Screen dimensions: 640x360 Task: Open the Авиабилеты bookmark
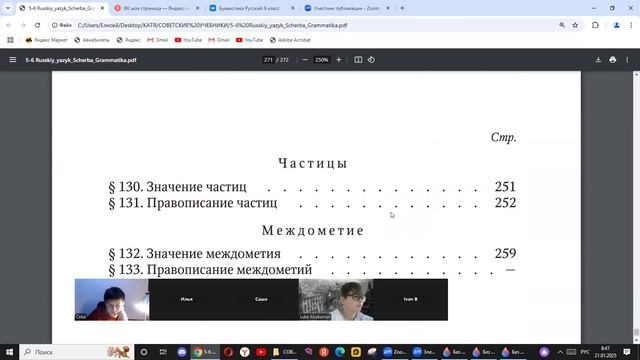(92, 40)
